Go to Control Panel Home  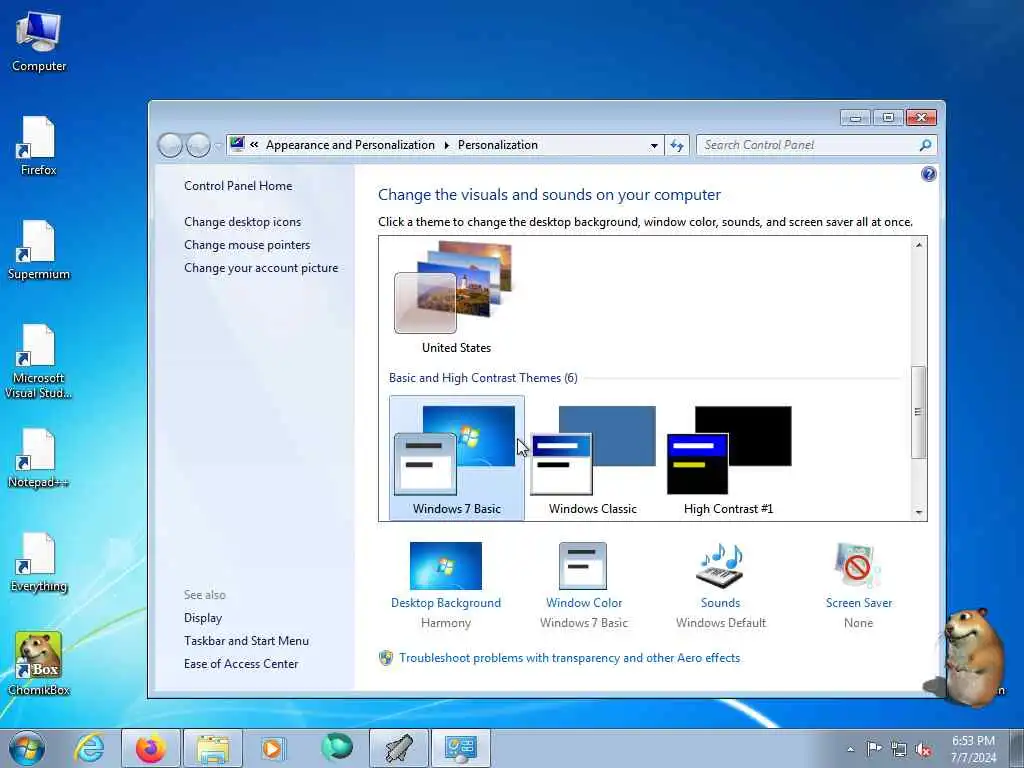(238, 186)
